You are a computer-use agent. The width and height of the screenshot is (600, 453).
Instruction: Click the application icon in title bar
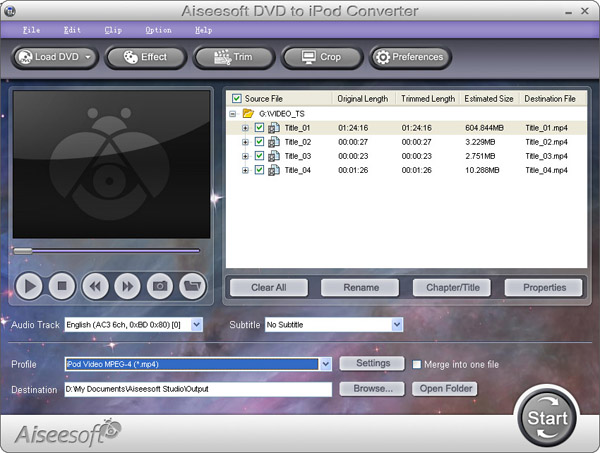[10, 11]
